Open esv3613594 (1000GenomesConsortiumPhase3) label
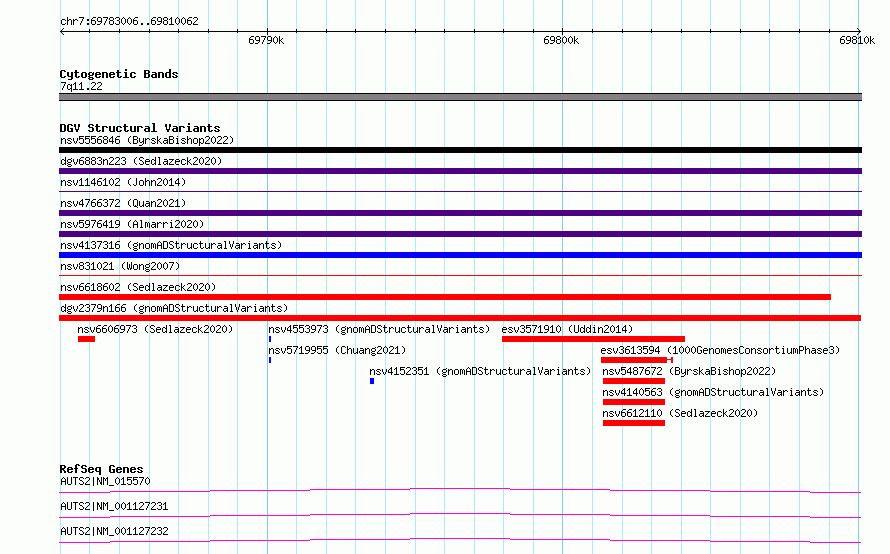Viewport: 890px width, 554px height. (x=720, y=350)
